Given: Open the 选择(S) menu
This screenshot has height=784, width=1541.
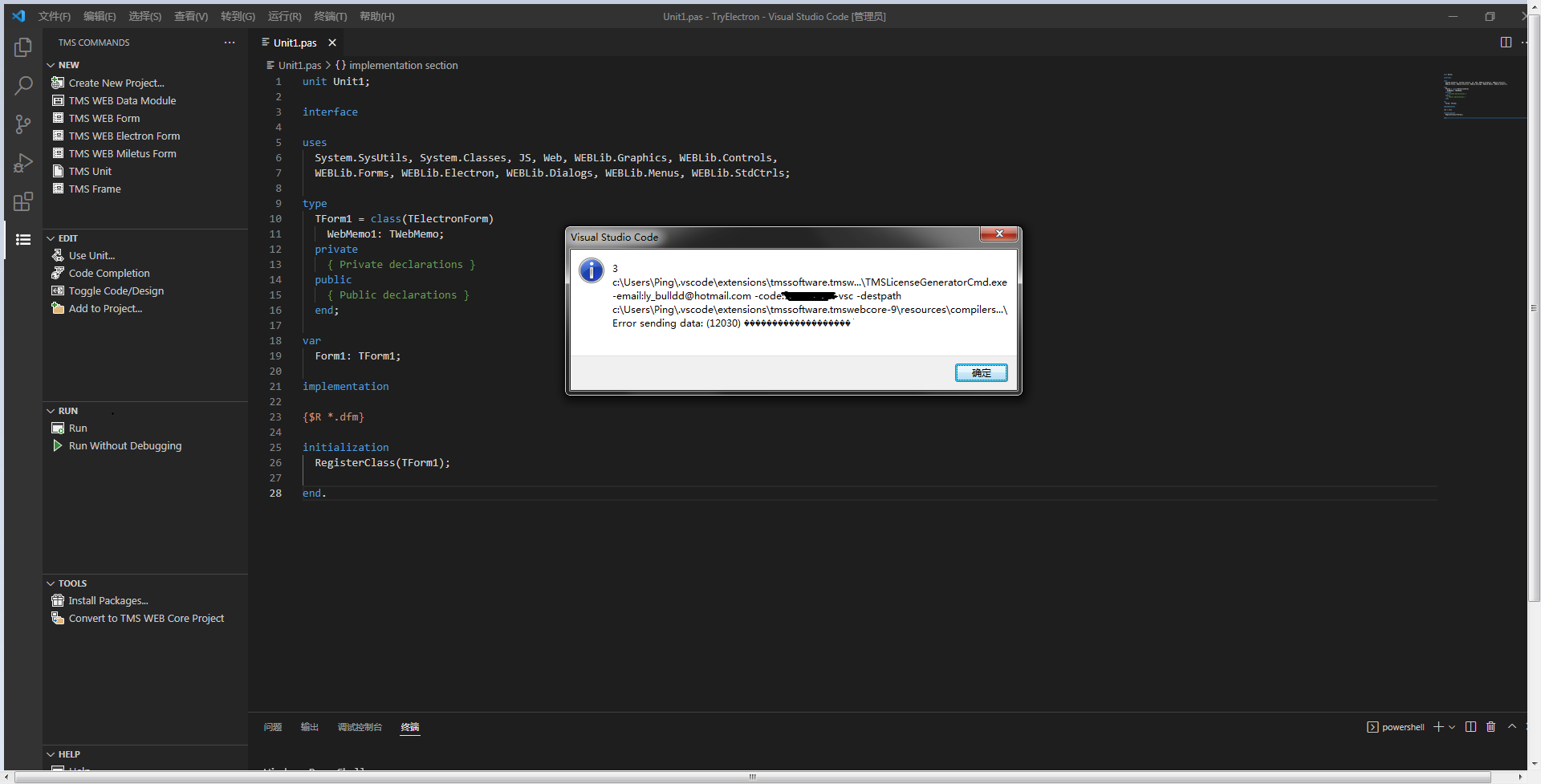Looking at the screenshot, I should pos(145,16).
